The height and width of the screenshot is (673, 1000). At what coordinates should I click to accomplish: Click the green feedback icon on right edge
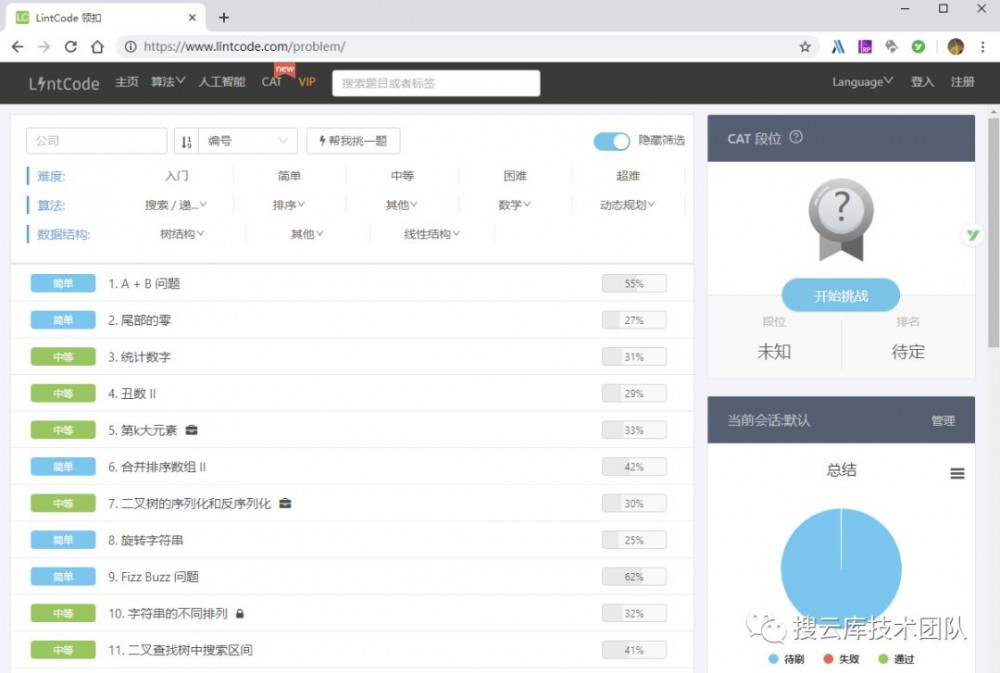[x=972, y=235]
